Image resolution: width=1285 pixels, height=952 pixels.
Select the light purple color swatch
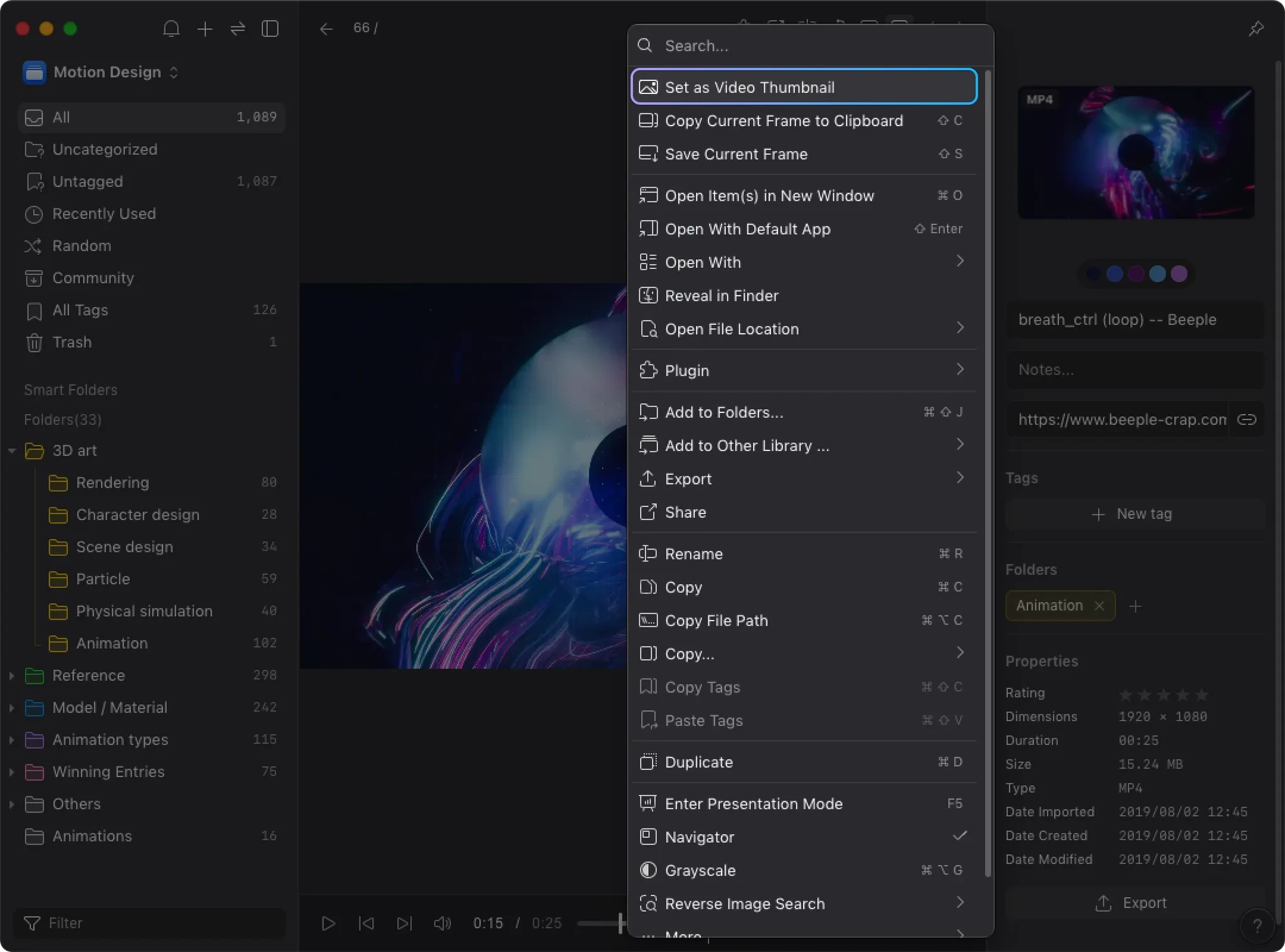point(1178,274)
